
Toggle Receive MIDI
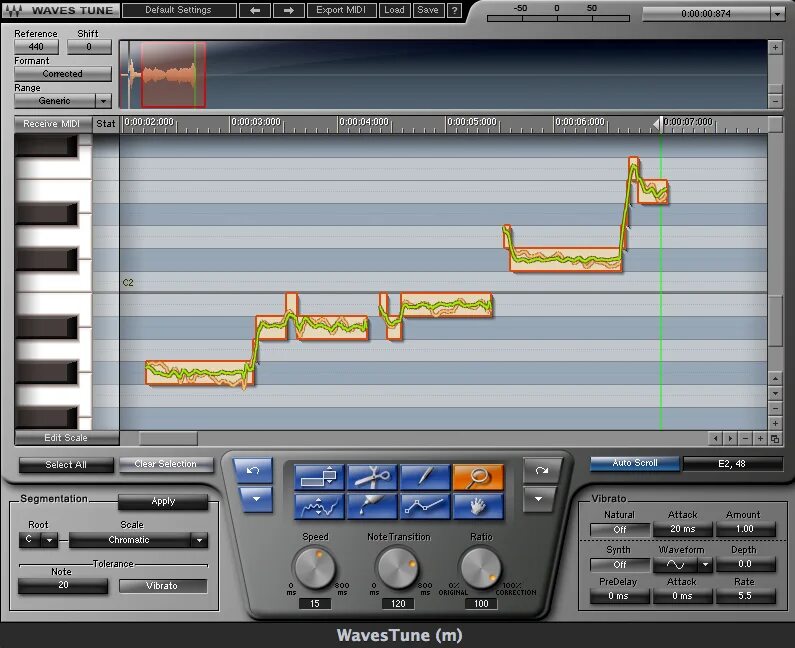(52, 124)
